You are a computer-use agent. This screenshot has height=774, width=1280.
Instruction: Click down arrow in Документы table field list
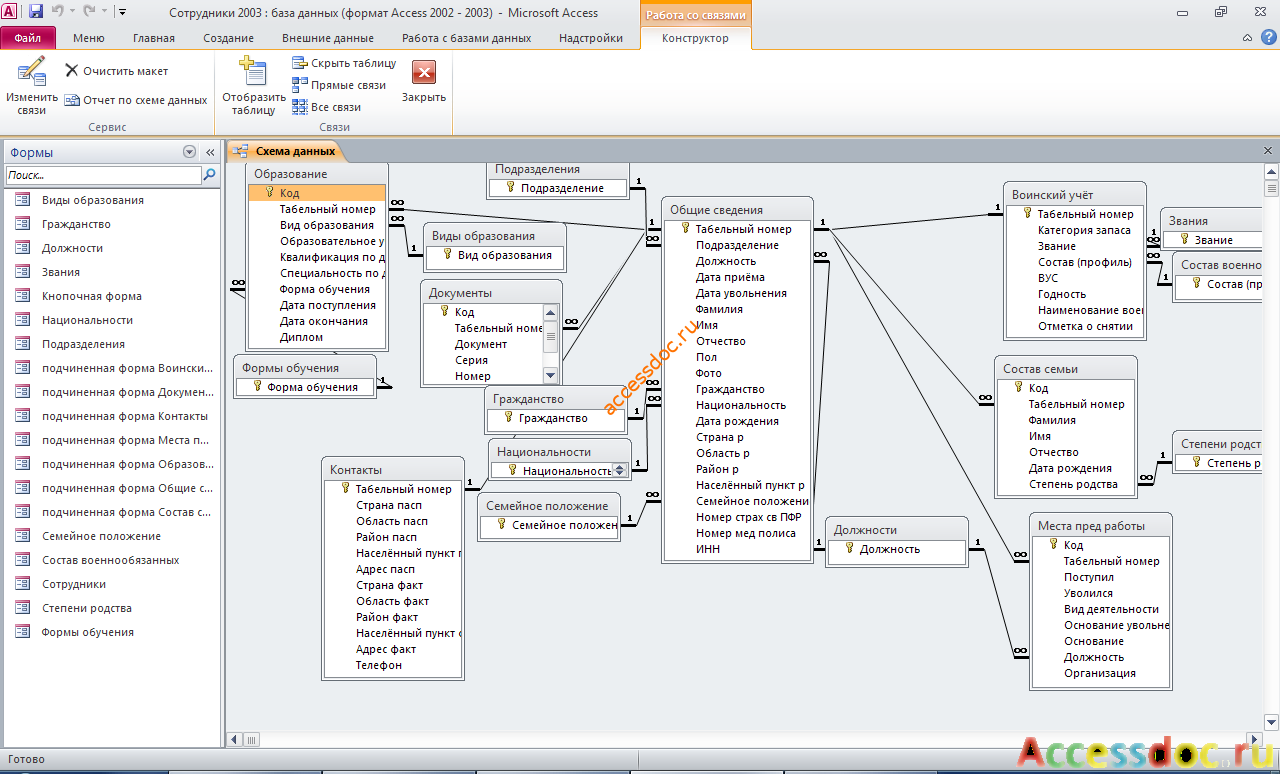click(550, 375)
